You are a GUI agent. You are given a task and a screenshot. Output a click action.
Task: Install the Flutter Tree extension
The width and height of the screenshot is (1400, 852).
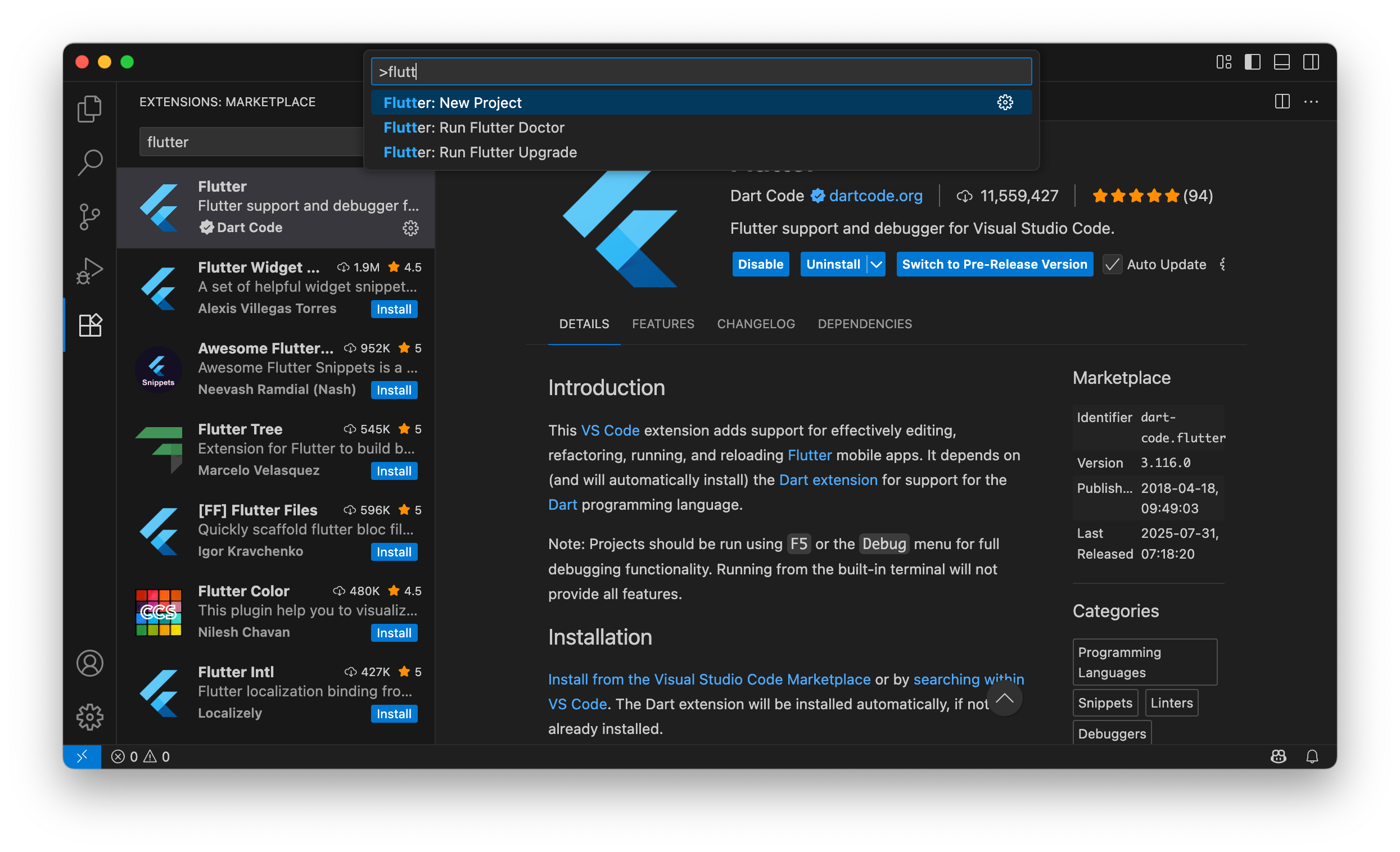[394, 471]
